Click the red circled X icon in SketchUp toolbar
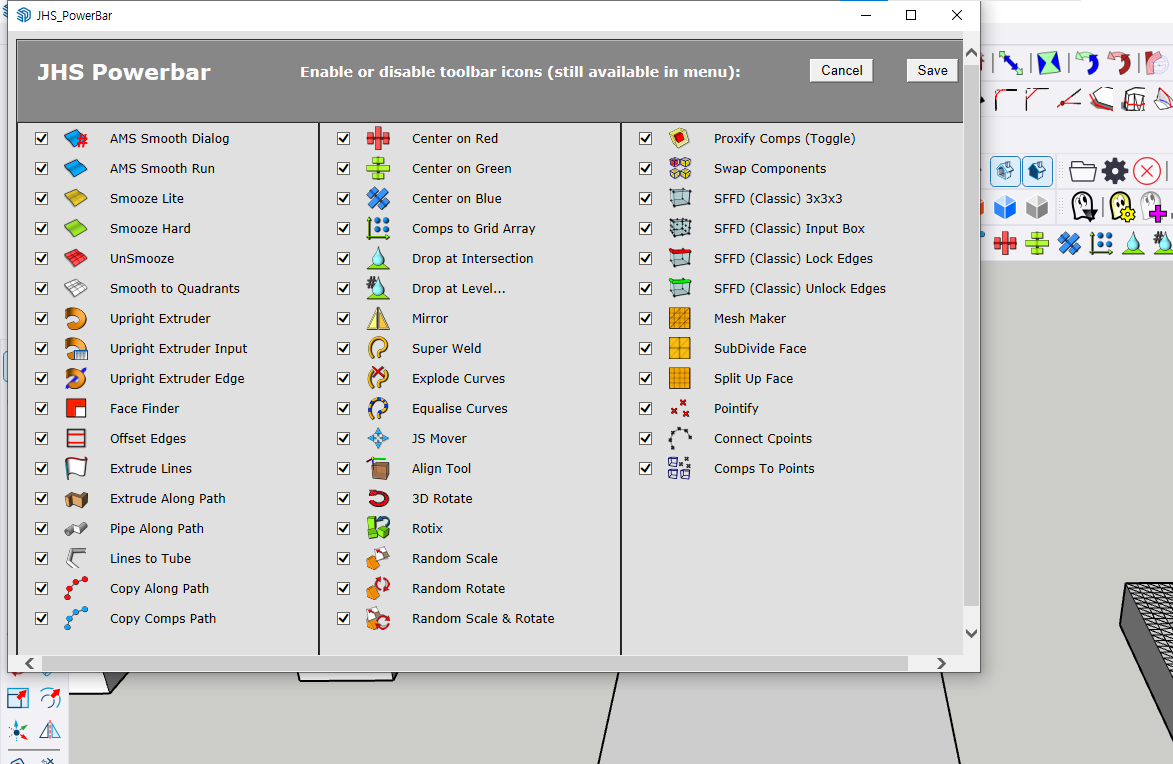 click(x=1146, y=171)
